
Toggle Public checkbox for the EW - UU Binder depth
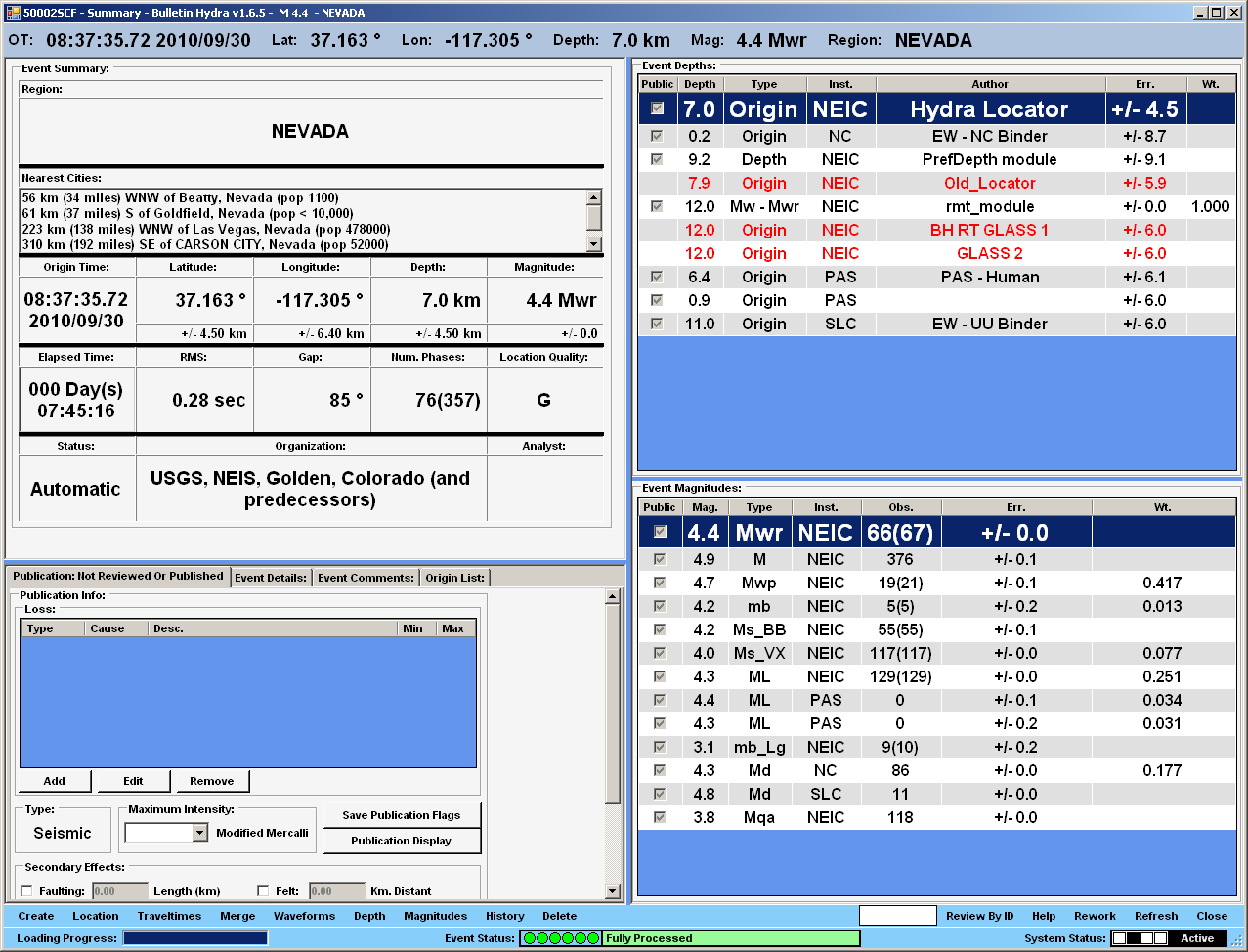658,324
